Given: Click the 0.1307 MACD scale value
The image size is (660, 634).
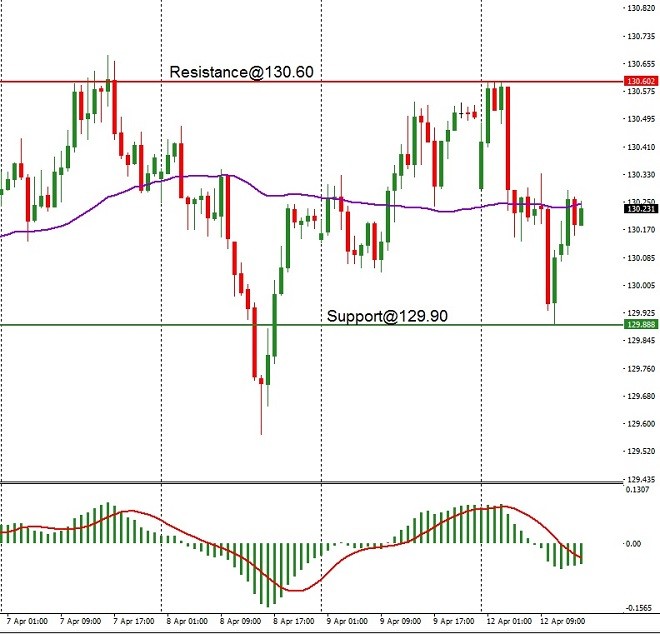Looking at the screenshot, I should 637,489.
